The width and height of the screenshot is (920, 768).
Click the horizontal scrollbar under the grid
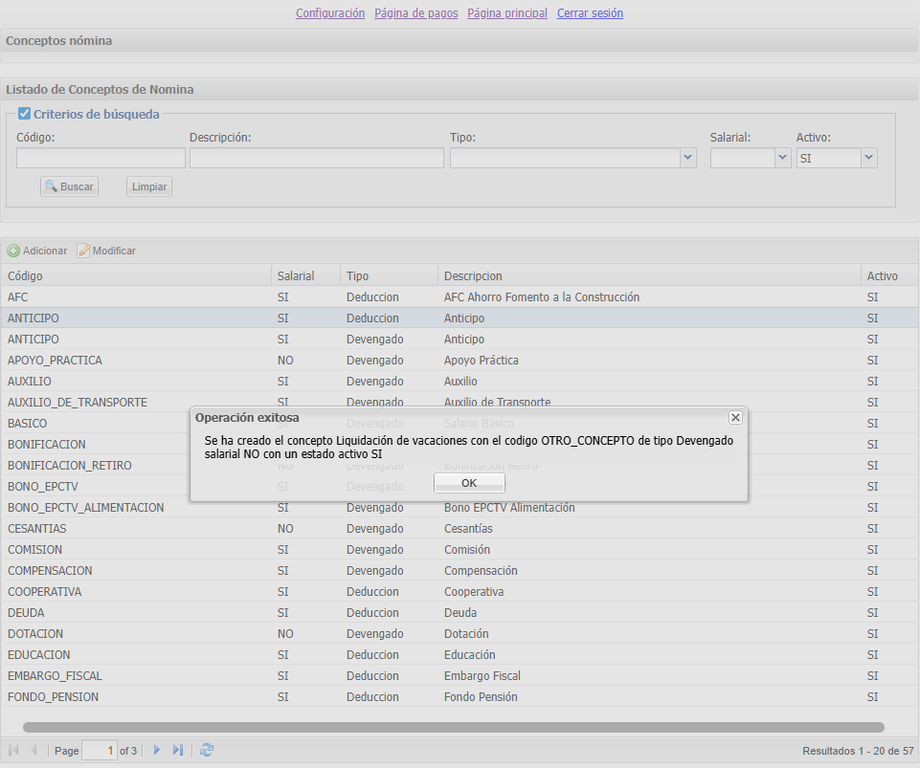coord(453,727)
